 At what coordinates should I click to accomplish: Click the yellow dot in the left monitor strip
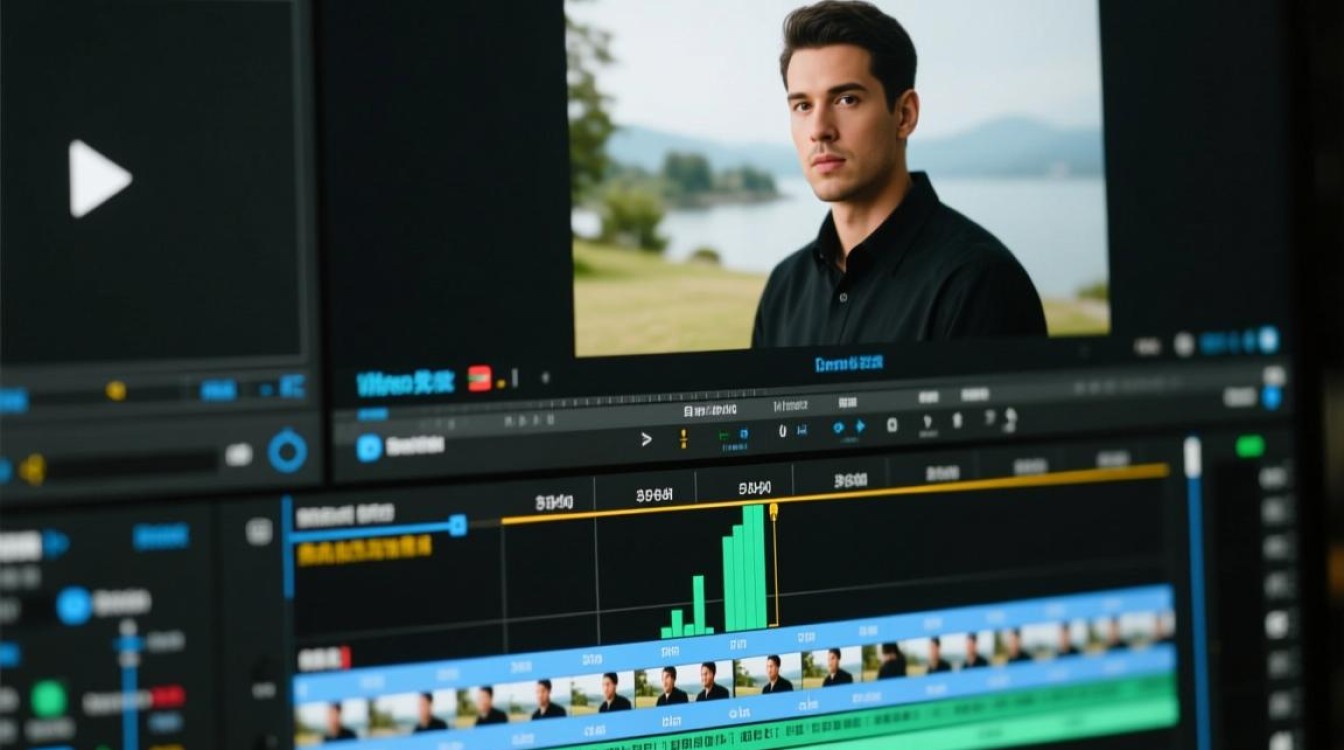click(x=116, y=390)
